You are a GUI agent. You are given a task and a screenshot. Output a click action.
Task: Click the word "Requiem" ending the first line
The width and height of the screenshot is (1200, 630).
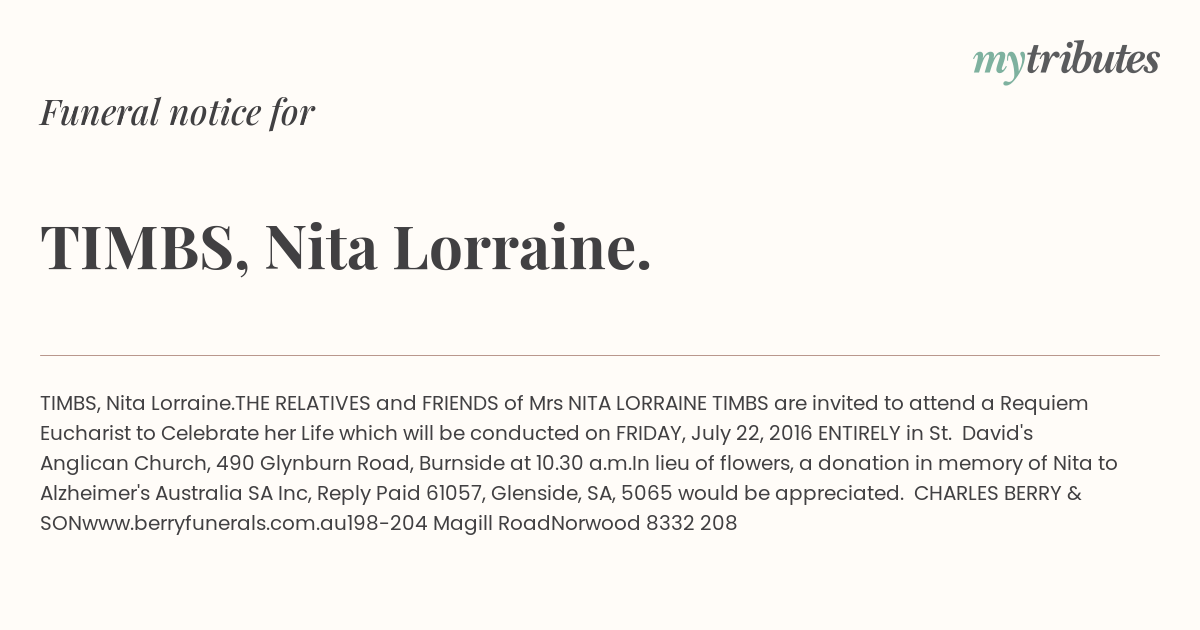pyautogui.click(x=1043, y=403)
